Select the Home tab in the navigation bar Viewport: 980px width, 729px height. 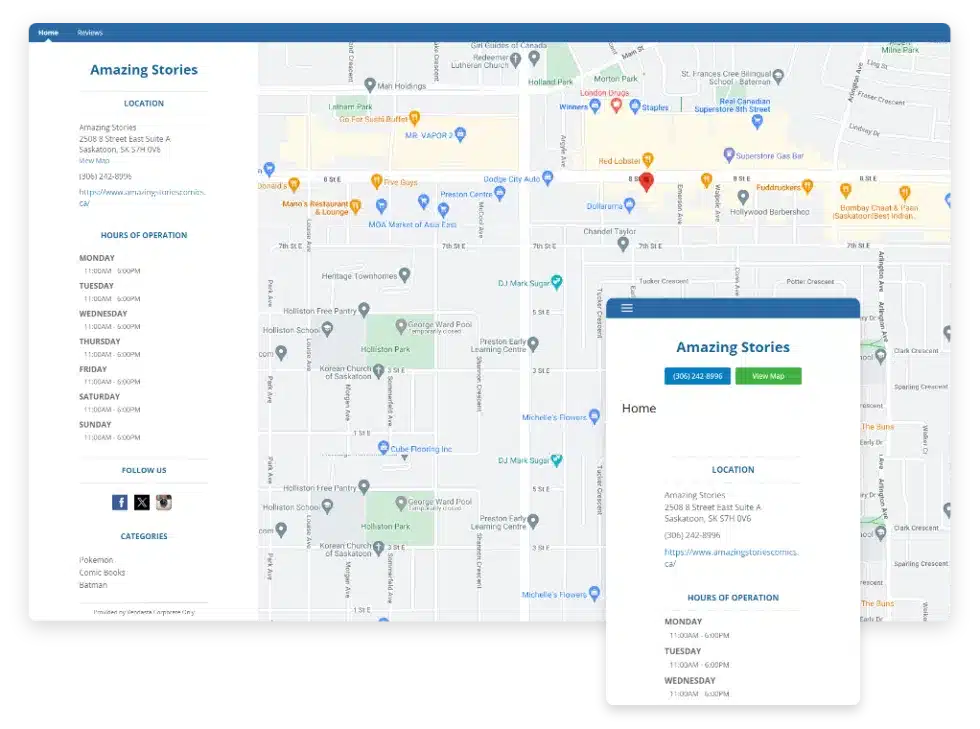(x=48, y=32)
